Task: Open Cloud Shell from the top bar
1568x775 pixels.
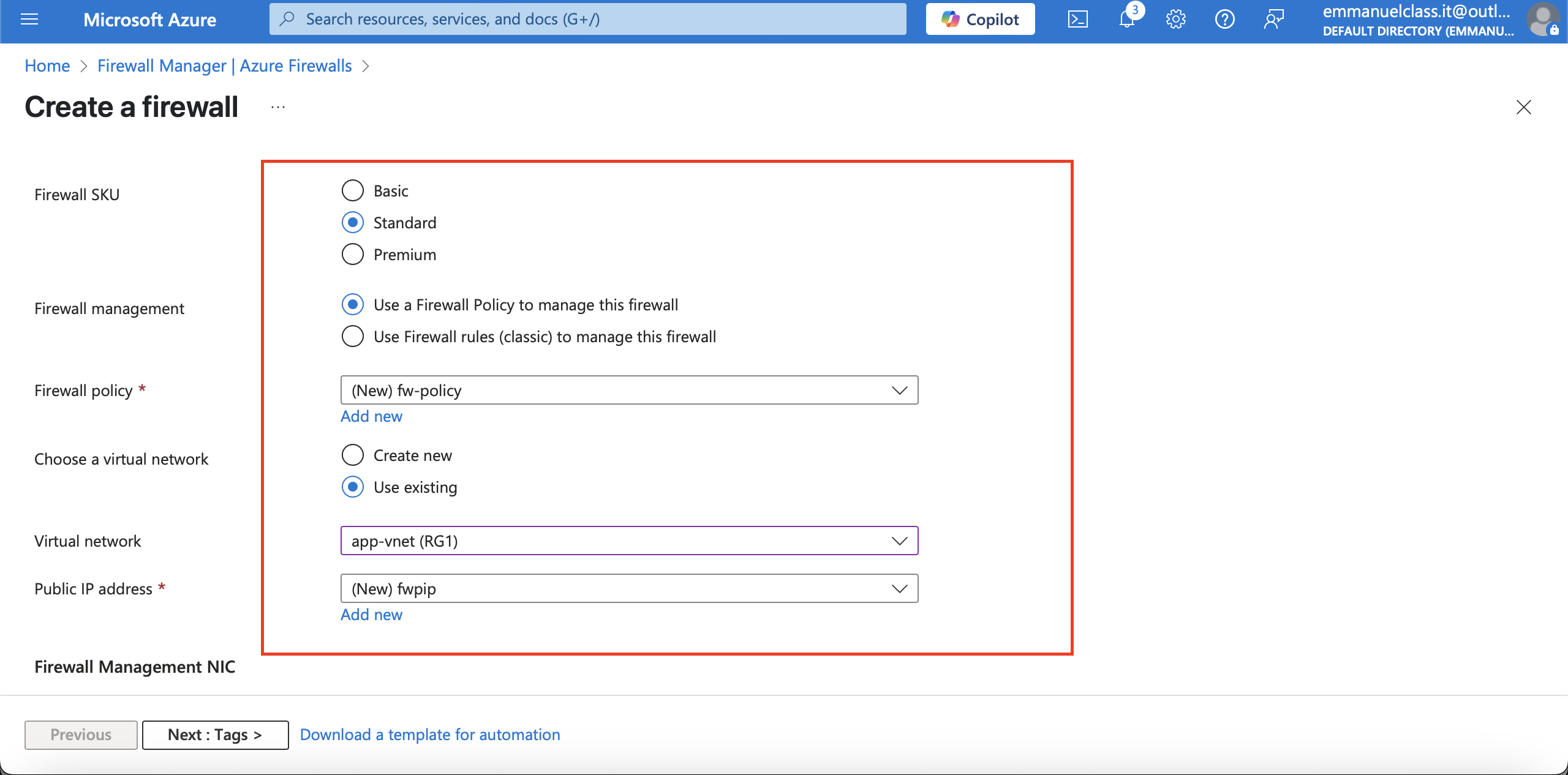Action: pyautogui.click(x=1078, y=20)
